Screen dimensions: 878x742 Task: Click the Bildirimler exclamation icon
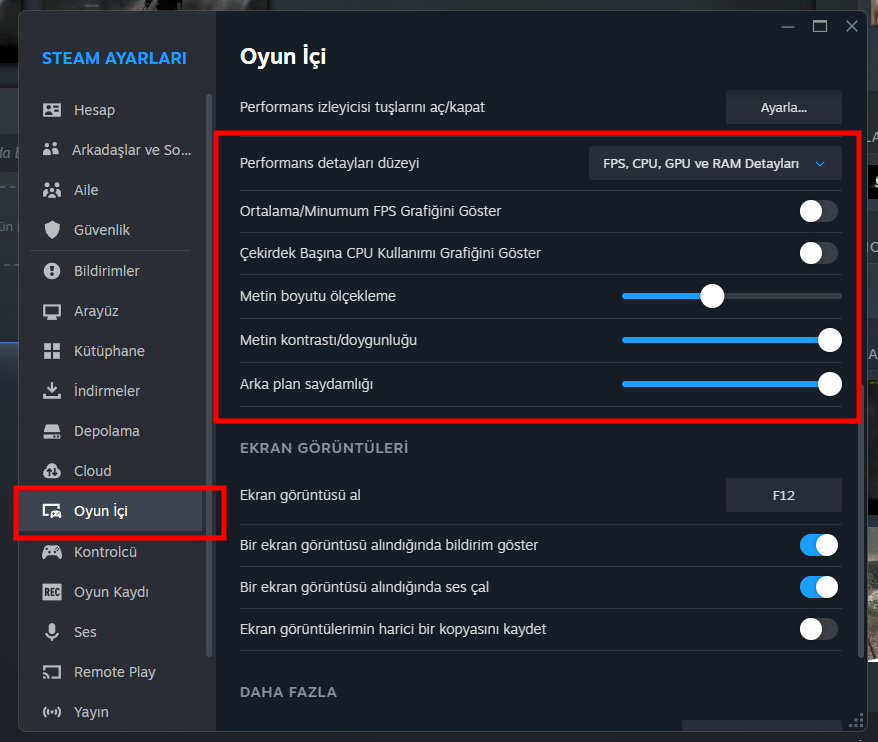(x=52, y=271)
